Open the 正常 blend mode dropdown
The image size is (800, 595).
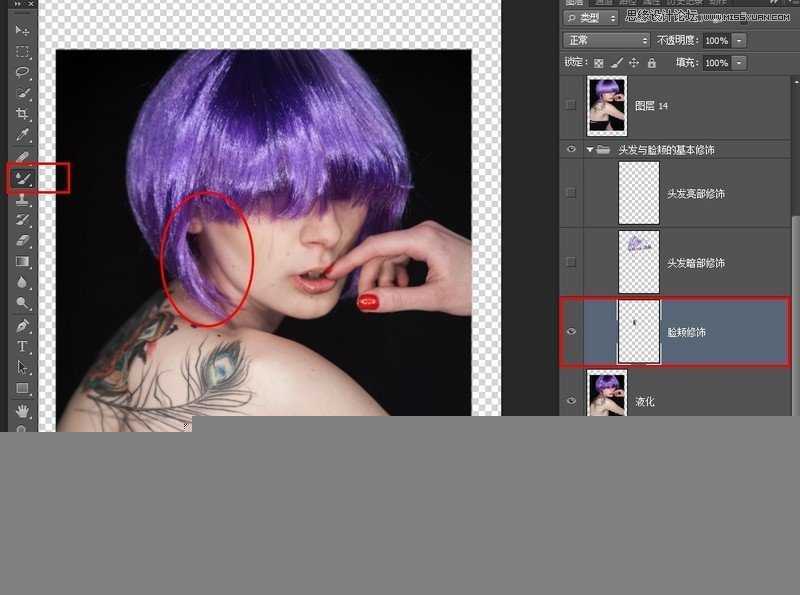(x=606, y=40)
